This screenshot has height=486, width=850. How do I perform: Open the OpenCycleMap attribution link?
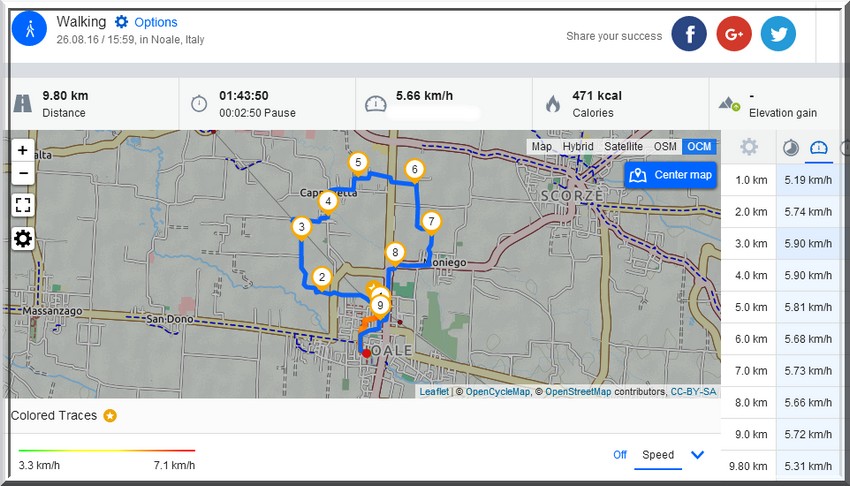point(498,392)
